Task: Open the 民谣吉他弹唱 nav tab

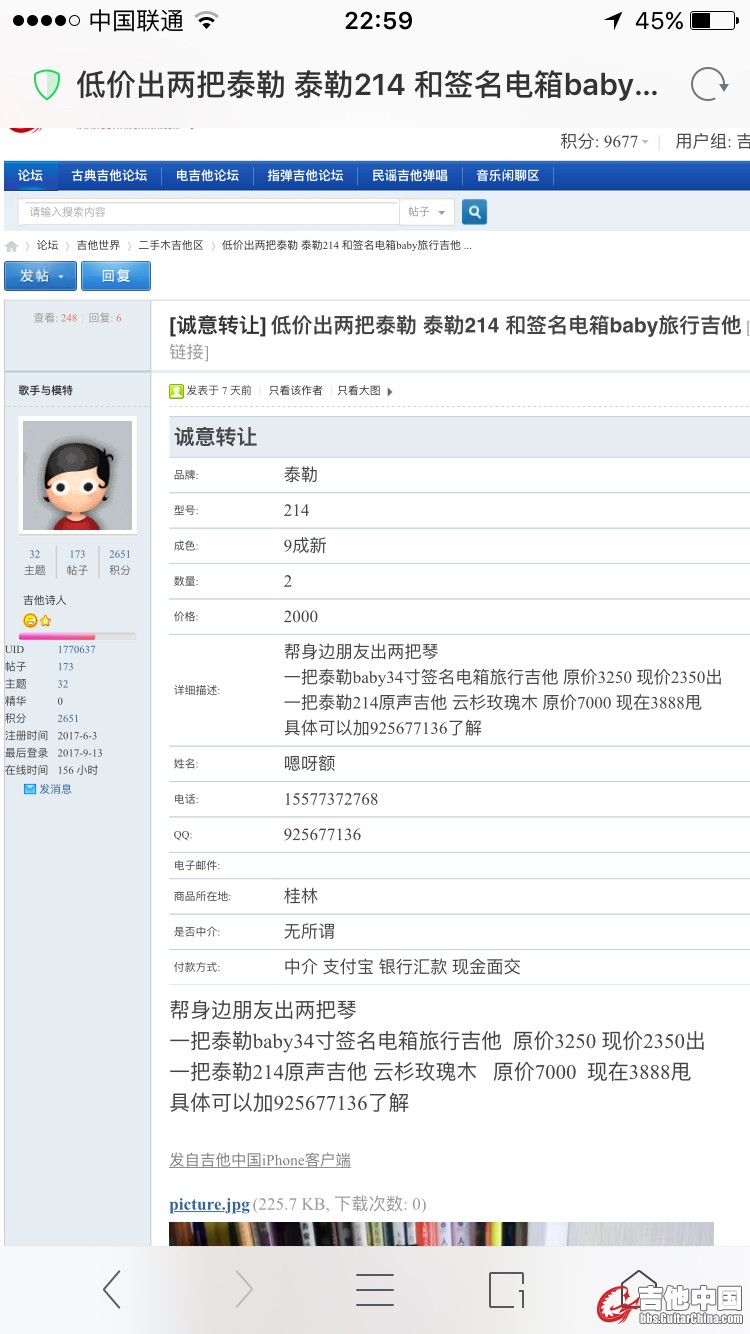Action: pos(410,175)
